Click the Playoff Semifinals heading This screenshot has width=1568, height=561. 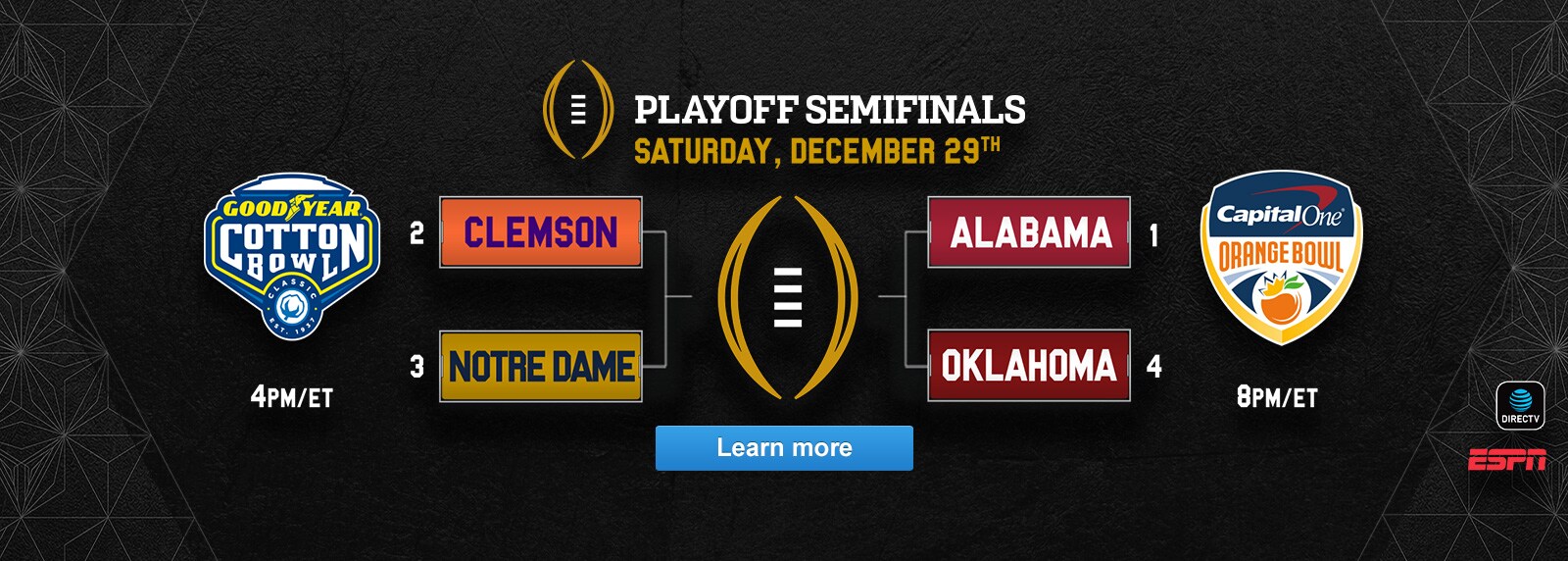(x=829, y=110)
